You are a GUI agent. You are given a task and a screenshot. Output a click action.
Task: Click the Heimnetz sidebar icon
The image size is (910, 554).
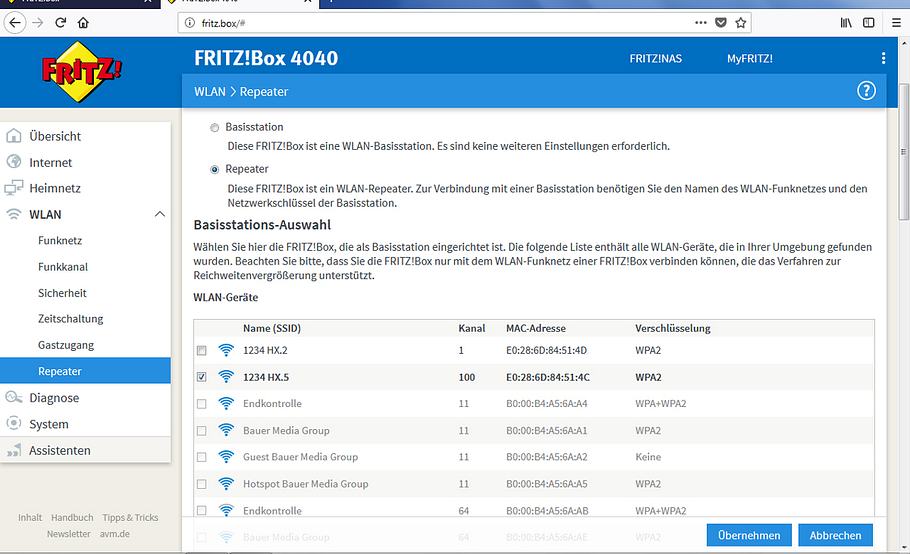point(14,188)
